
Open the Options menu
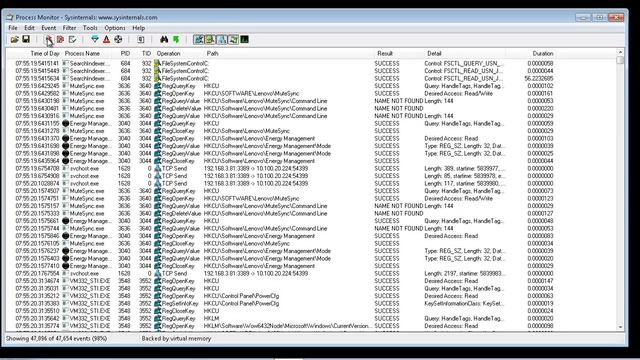click(115, 28)
